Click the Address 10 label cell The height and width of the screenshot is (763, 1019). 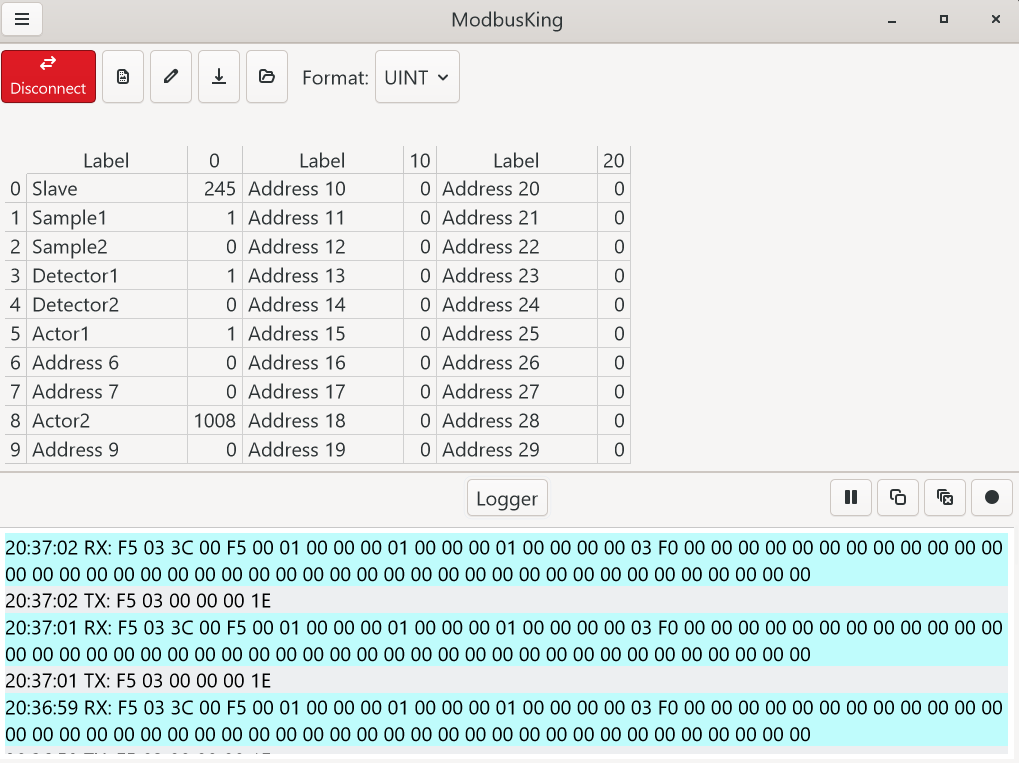click(x=322, y=189)
